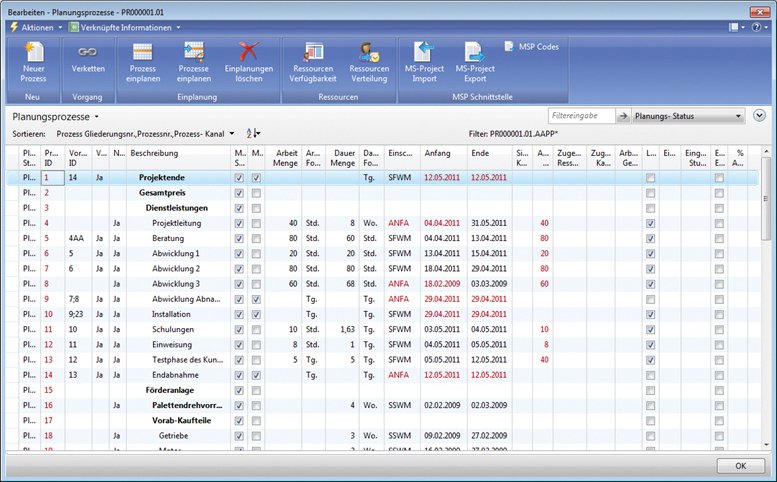Click the Vorab-Kaufteile row
This screenshot has width=777, height=482.
click(382, 421)
